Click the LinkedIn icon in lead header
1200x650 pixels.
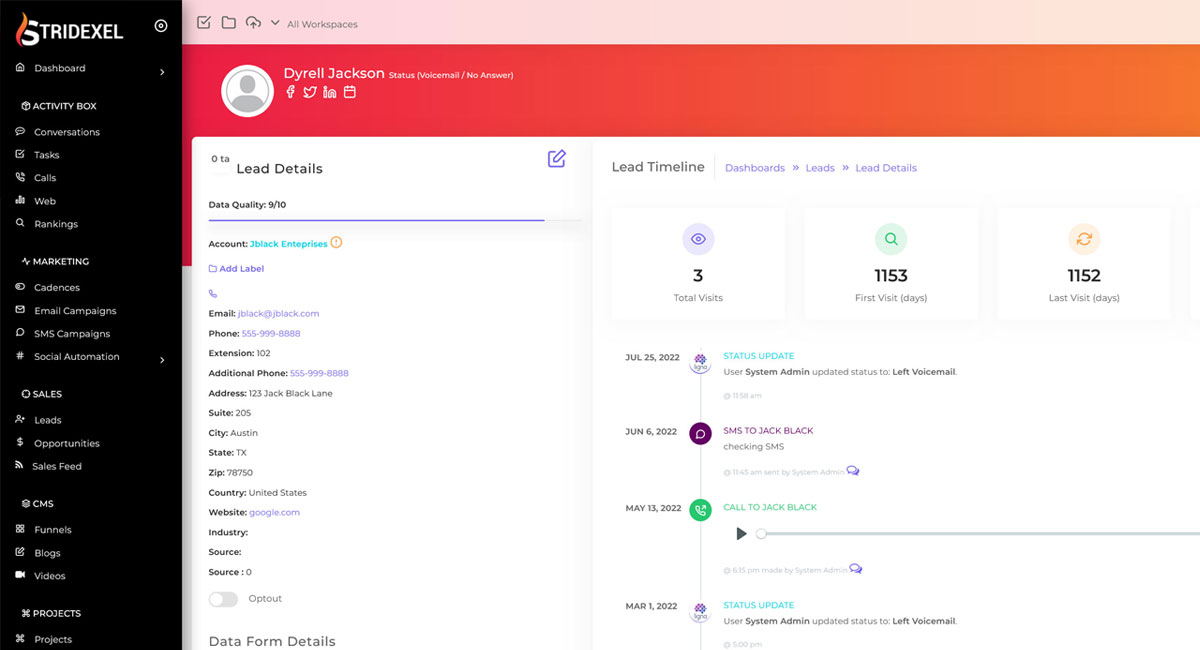click(330, 92)
